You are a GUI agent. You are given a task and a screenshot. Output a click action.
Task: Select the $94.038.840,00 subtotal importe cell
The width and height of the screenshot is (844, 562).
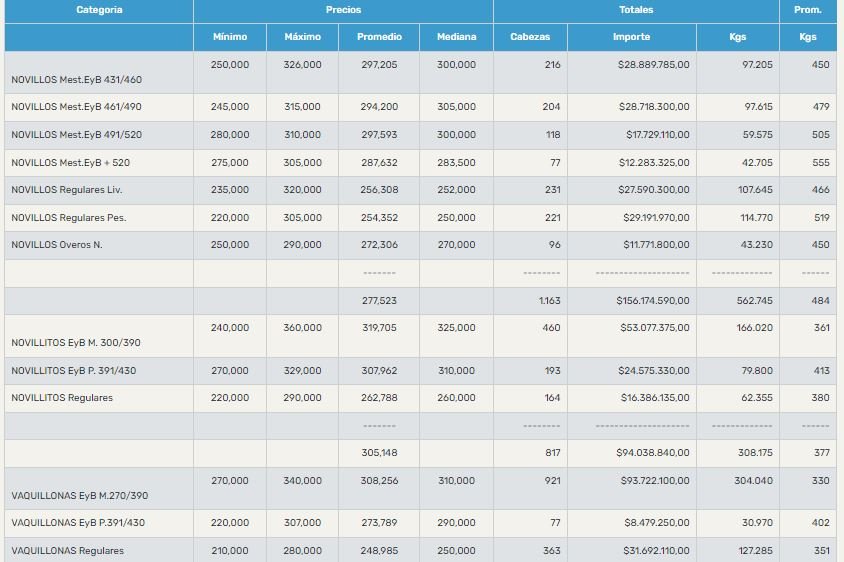tap(655, 453)
